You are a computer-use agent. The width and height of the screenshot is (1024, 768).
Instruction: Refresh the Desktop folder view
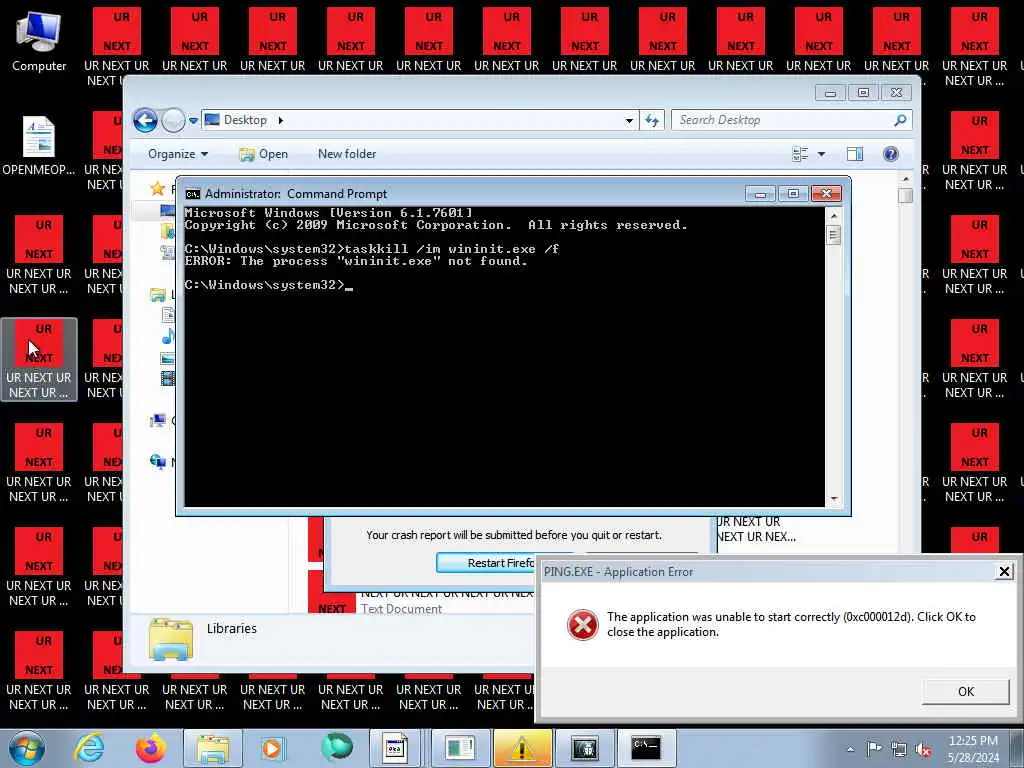click(x=652, y=120)
